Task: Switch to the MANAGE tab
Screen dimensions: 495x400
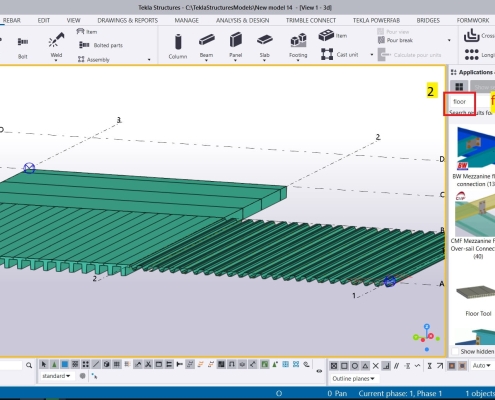Action: coord(187,20)
